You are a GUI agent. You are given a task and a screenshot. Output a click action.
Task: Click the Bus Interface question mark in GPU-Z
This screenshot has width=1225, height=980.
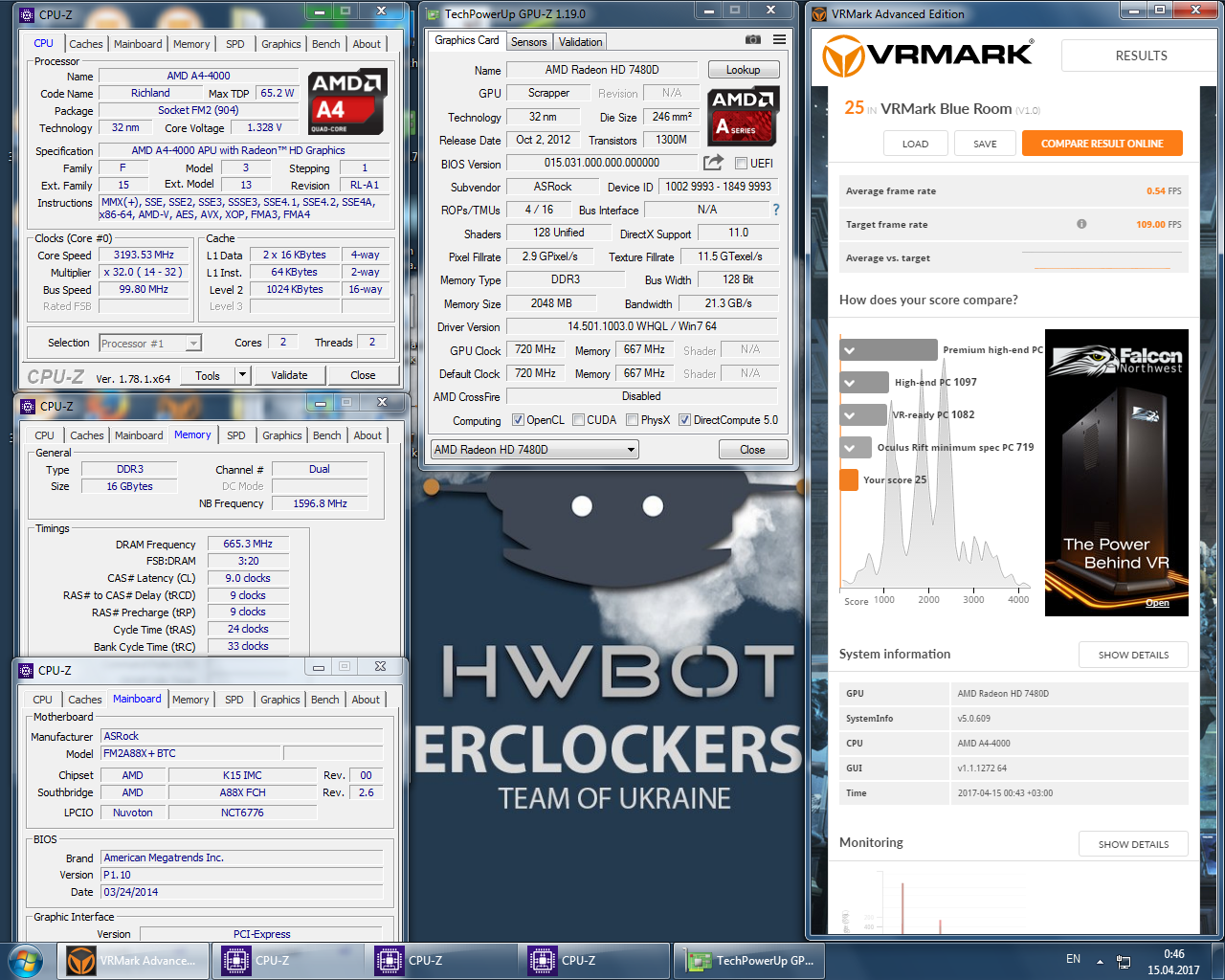click(x=776, y=210)
